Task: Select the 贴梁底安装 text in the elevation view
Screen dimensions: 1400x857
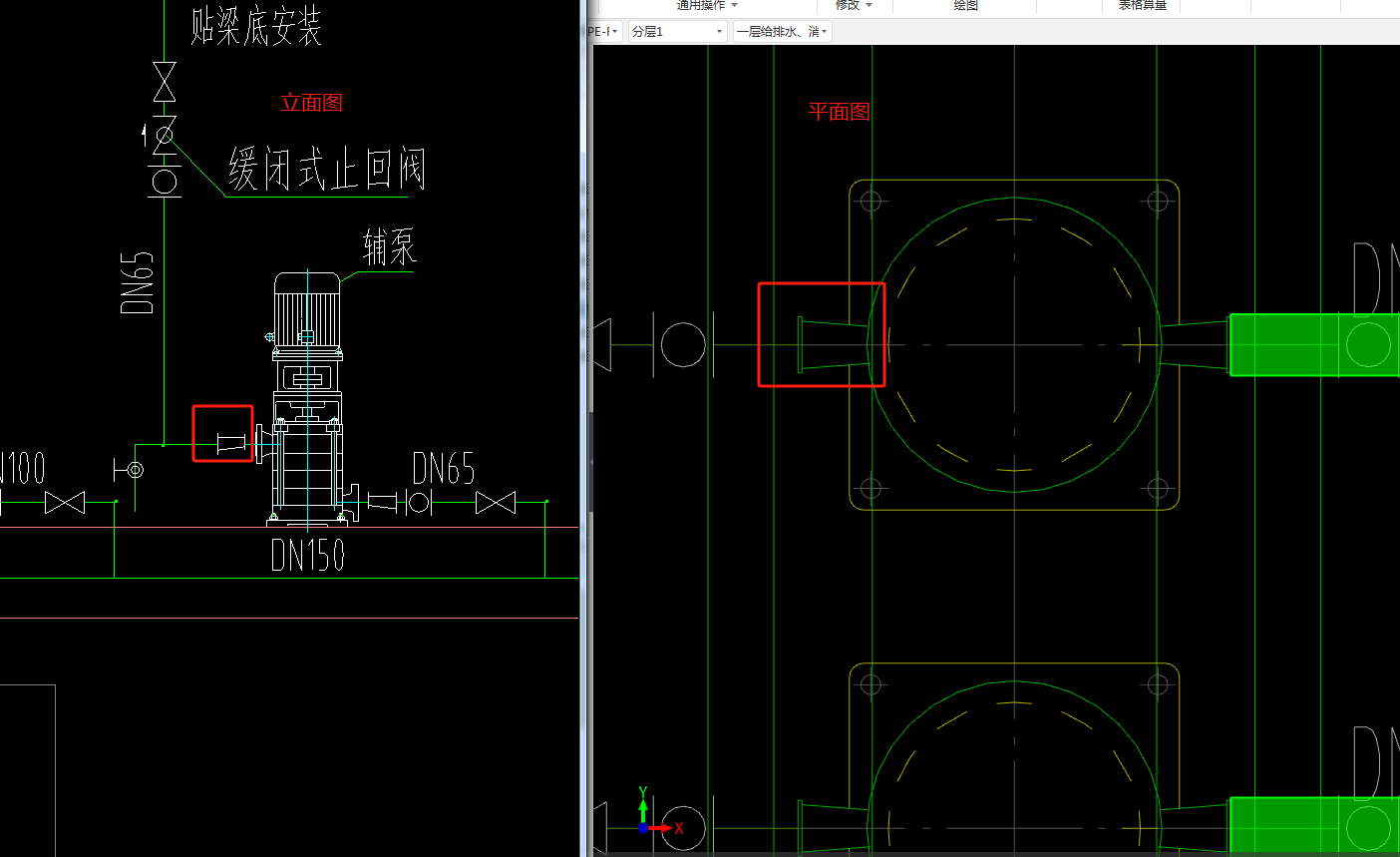Action: click(256, 25)
